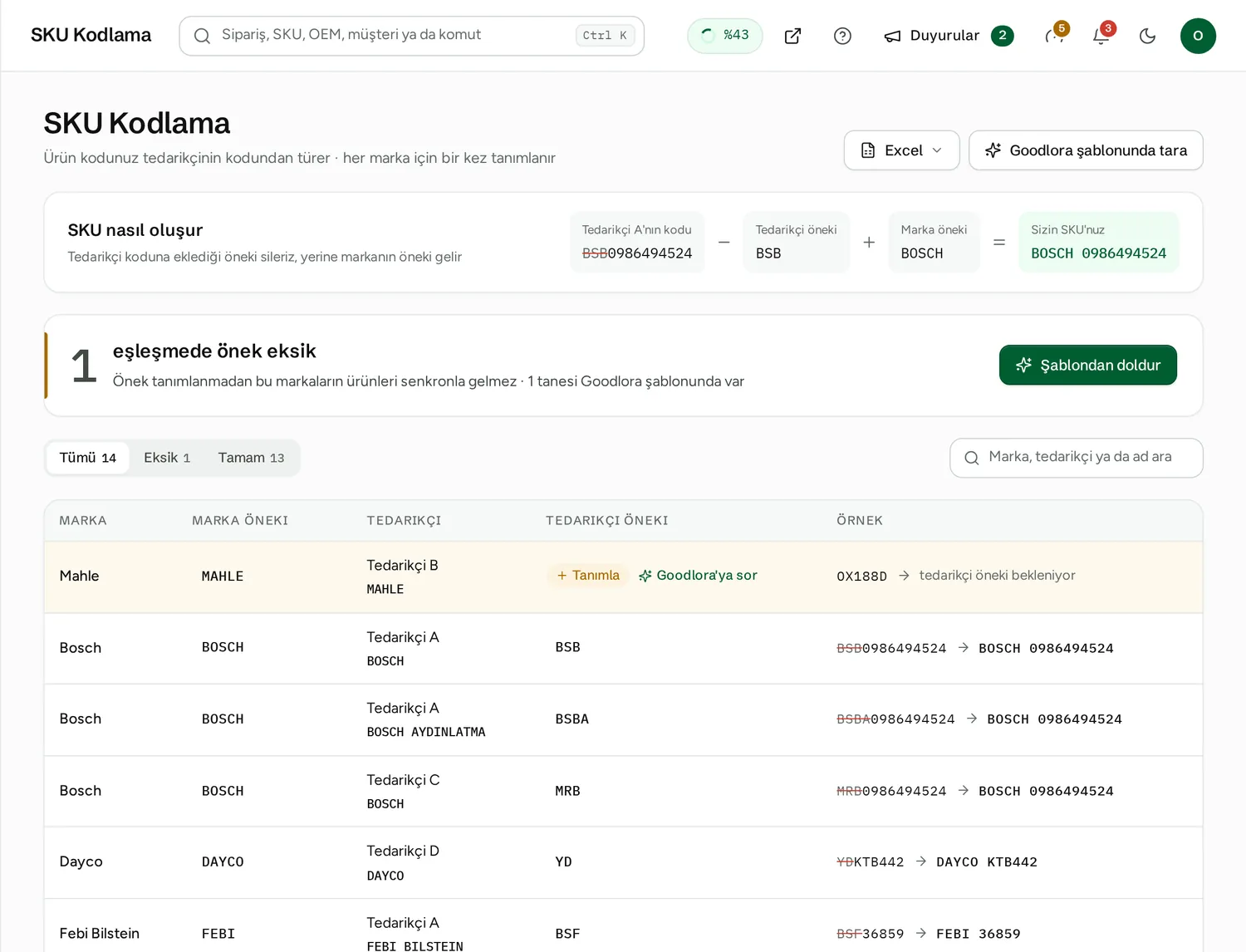The height and width of the screenshot is (952, 1246).
Task: Click the Mahle brand cell
Action: click(x=79, y=576)
